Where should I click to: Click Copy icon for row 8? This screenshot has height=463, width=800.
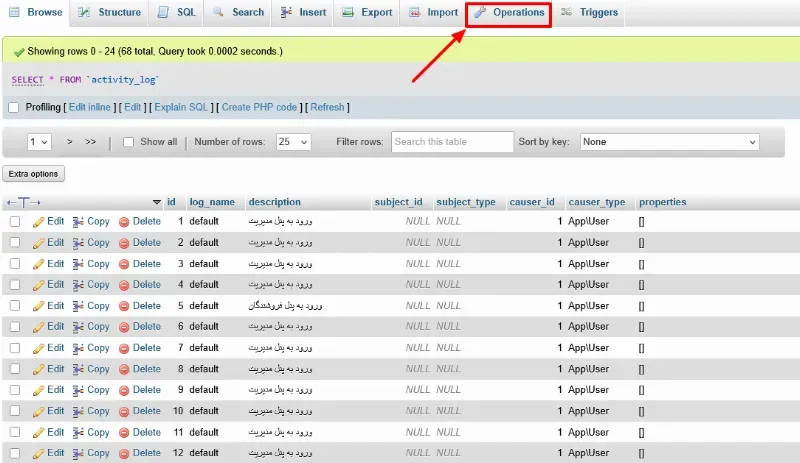(78, 369)
